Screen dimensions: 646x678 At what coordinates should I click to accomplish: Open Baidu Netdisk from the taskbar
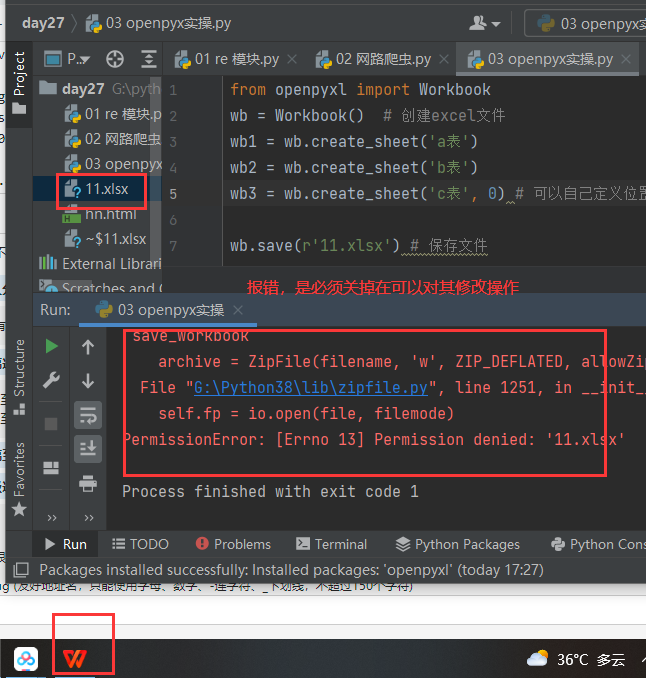tap(26, 659)
